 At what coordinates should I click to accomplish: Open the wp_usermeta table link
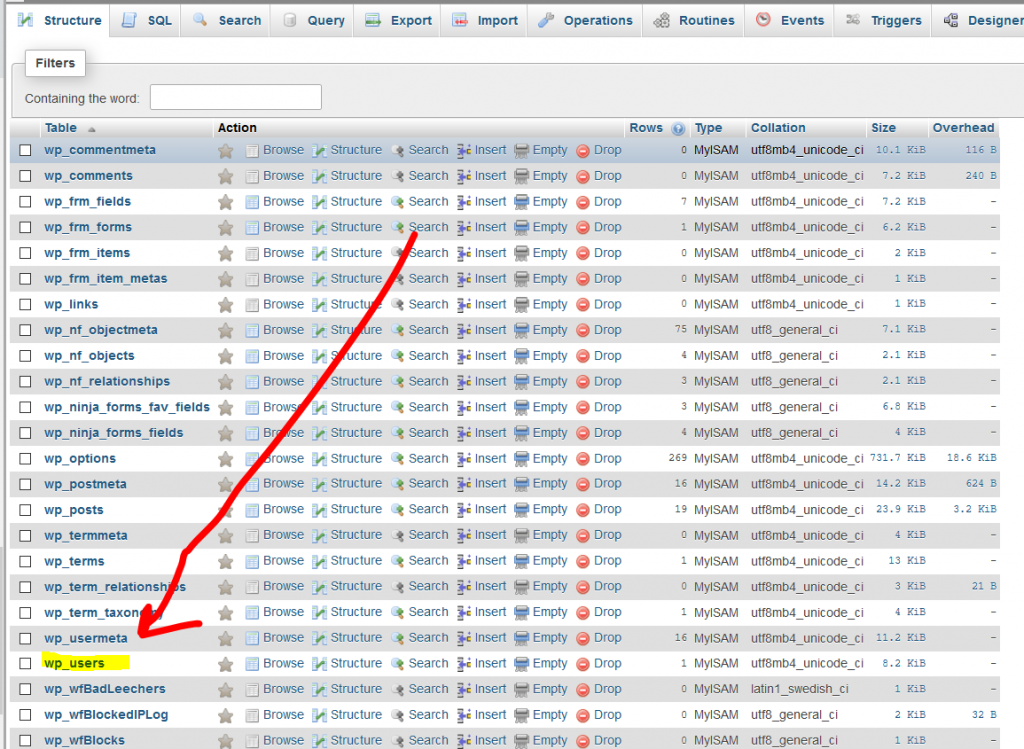point(86,638)
